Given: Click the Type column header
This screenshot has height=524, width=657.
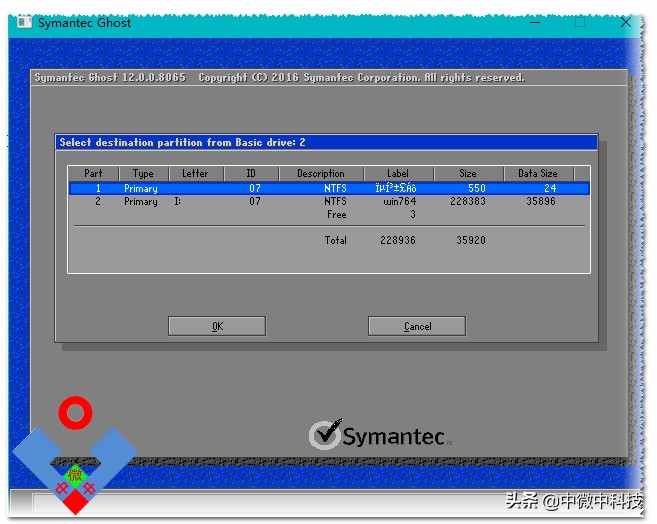Looking at the screenshot, I should pyautogui.click(x=143, y=173).
